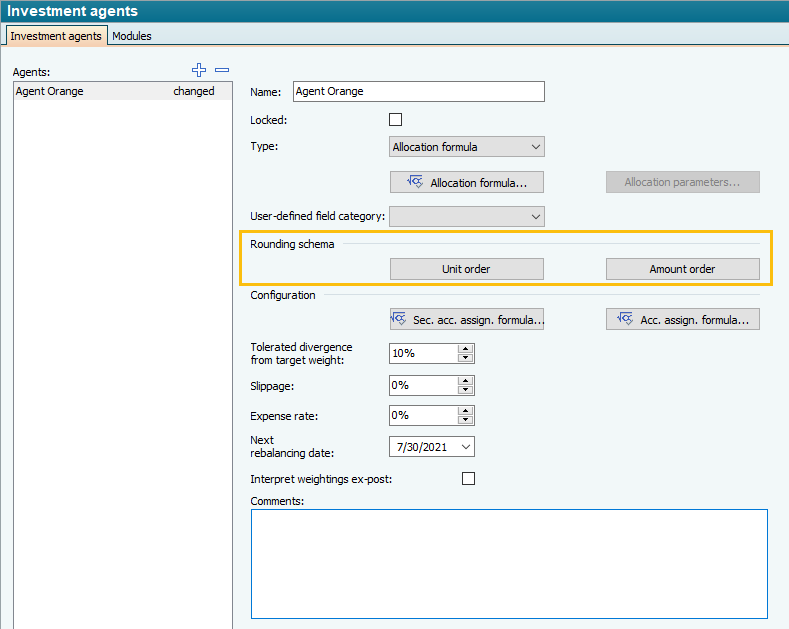Click the plus icon to add agent
The width and height of the screenshot is (789, 629).
tap(199, 70)
